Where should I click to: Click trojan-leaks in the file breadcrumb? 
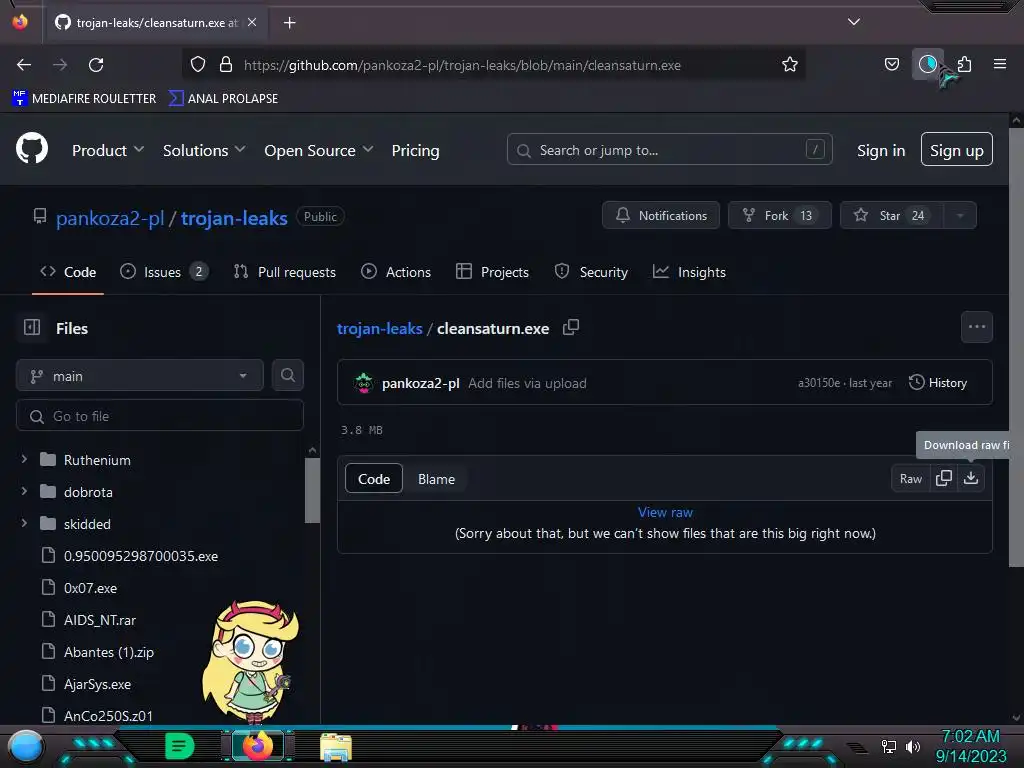tap(379, 328)
